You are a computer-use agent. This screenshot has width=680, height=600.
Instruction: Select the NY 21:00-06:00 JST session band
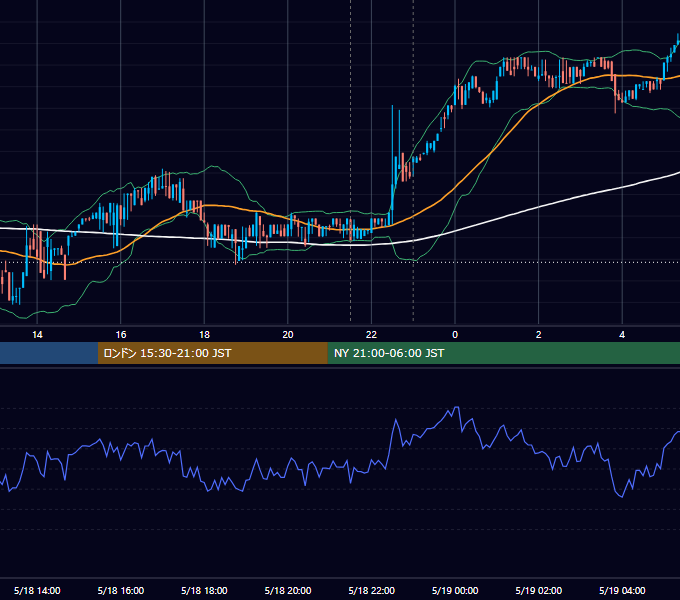(x=503, y=353)
